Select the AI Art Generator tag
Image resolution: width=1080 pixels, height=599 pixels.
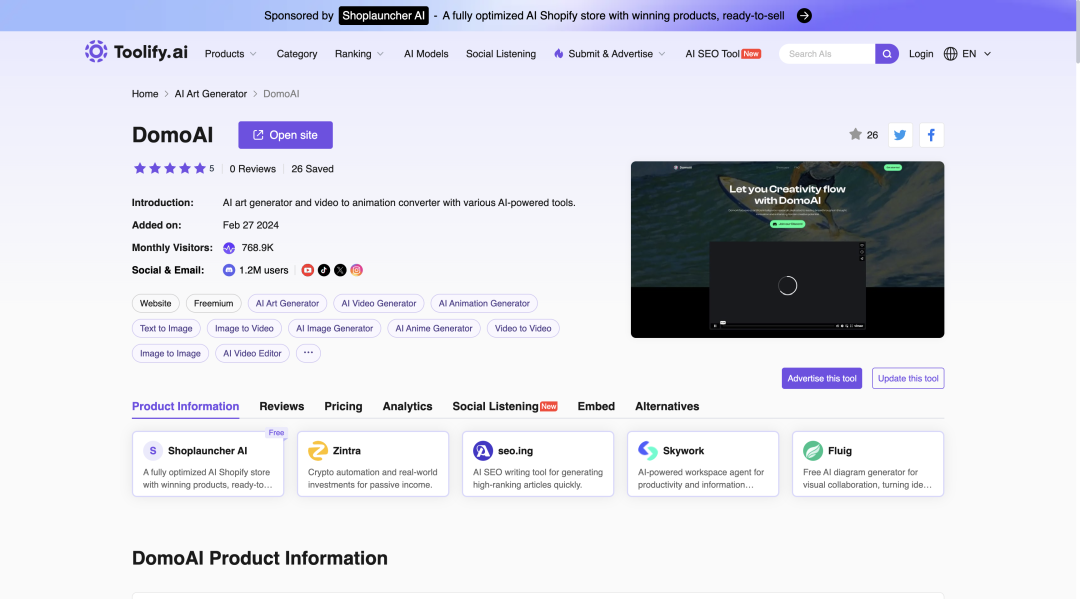tap(287, 303)
